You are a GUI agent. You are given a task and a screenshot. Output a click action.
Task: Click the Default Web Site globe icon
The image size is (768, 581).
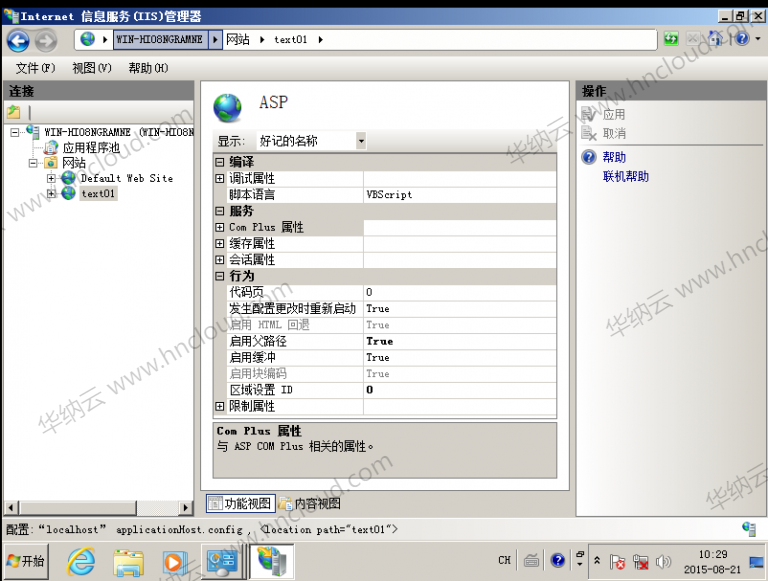point(68,178)
